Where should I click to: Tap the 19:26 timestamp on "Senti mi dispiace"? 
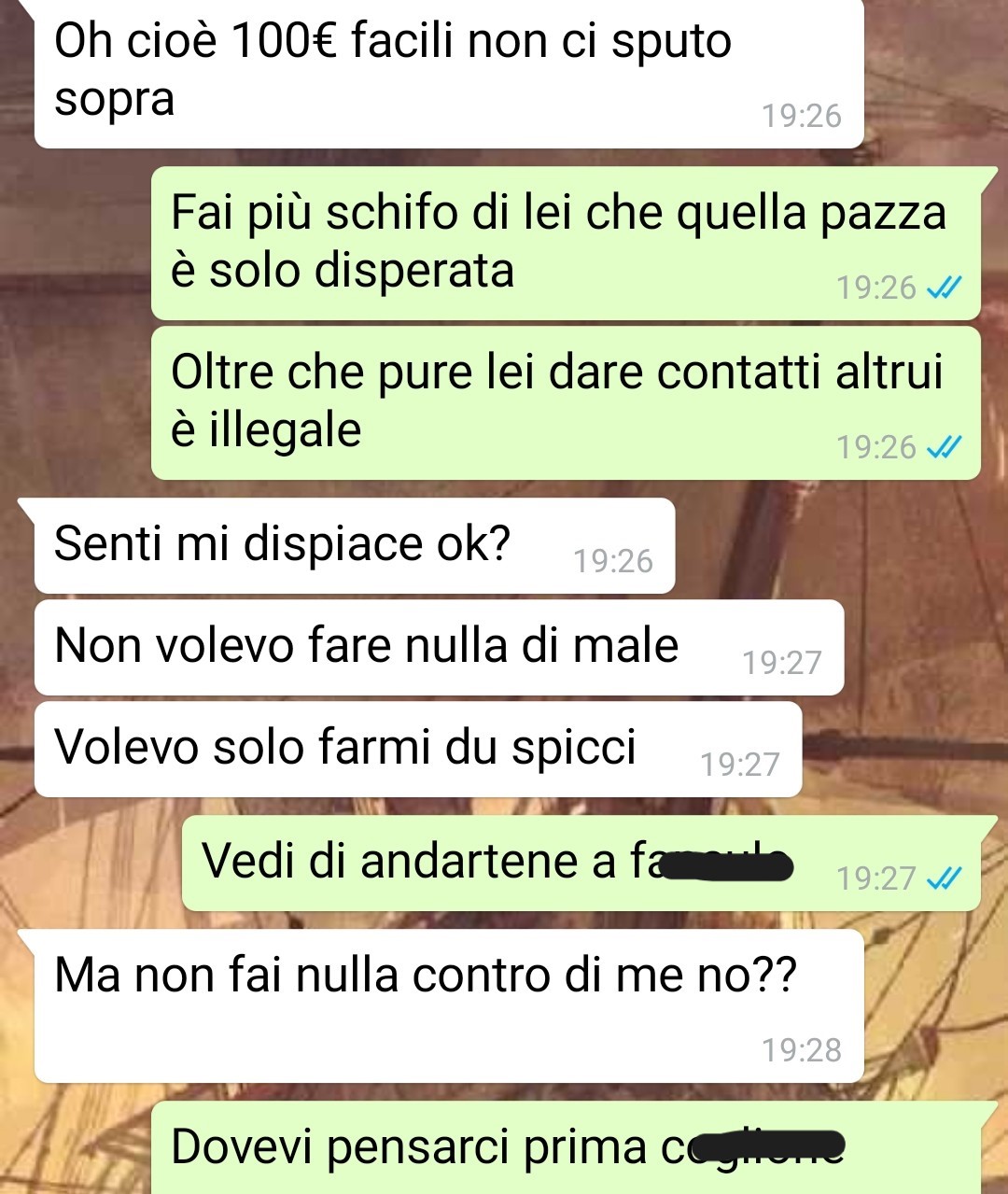pyautogui.click(x=613, y=561)
